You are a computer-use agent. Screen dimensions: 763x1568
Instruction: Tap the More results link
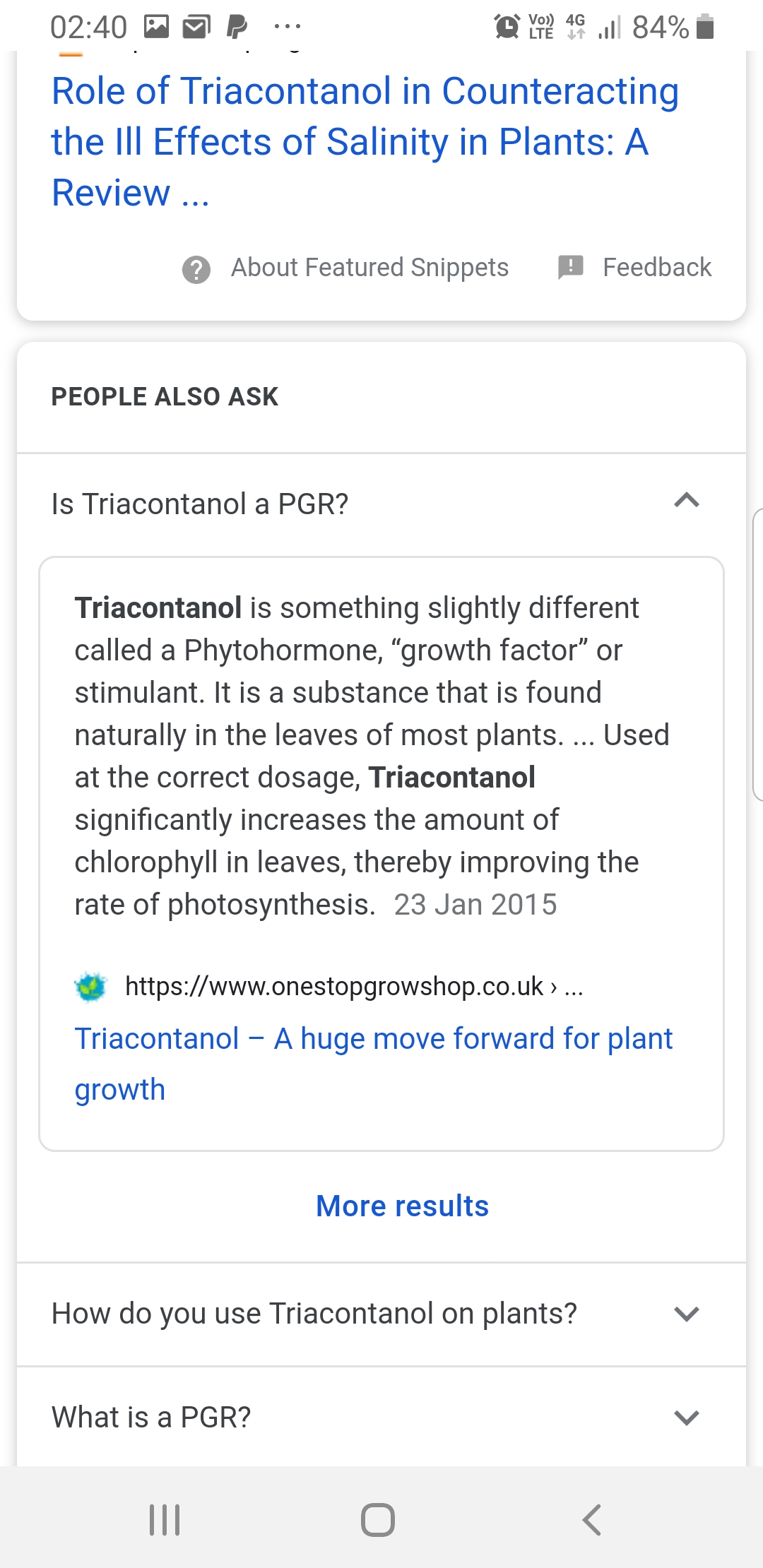(402, 1206)
